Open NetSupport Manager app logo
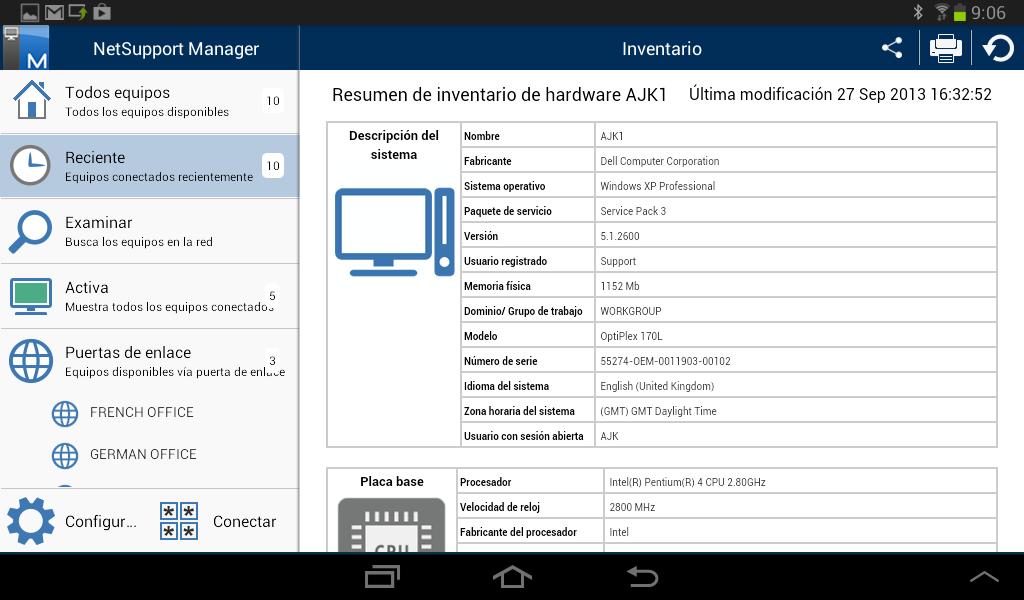The image size is (1024, 600). [25, 48]
